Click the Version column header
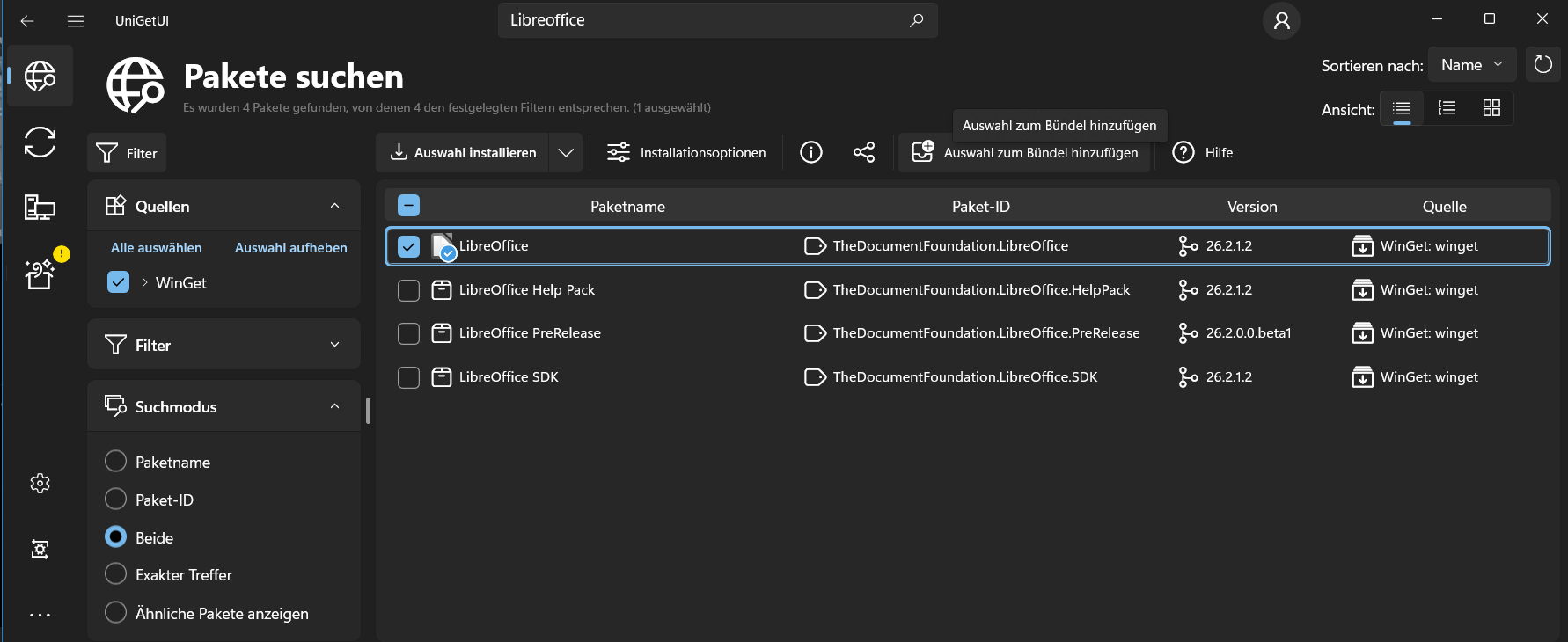Screen dimensions: 1568x642 (x=1251, y=207)
